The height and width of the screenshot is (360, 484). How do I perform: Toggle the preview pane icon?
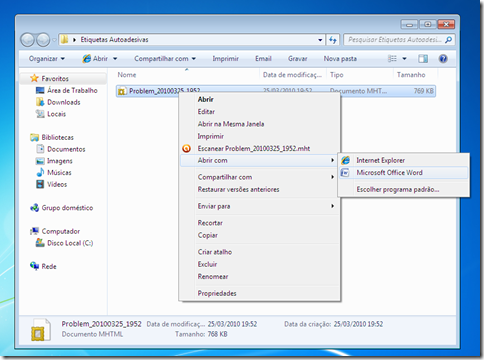coord(423,59)
